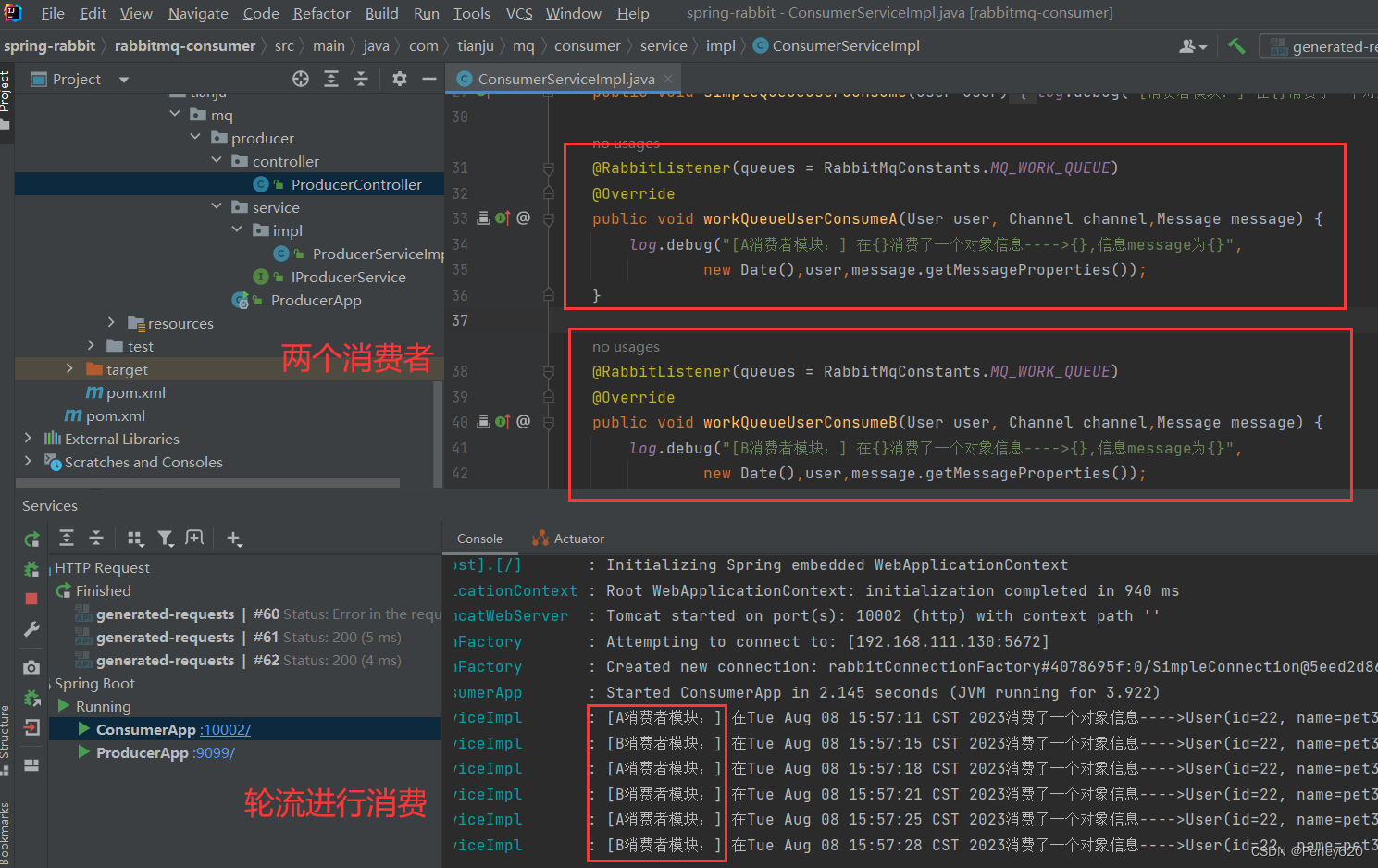
Task: Expand the target folder
Action: pos(69,368)
